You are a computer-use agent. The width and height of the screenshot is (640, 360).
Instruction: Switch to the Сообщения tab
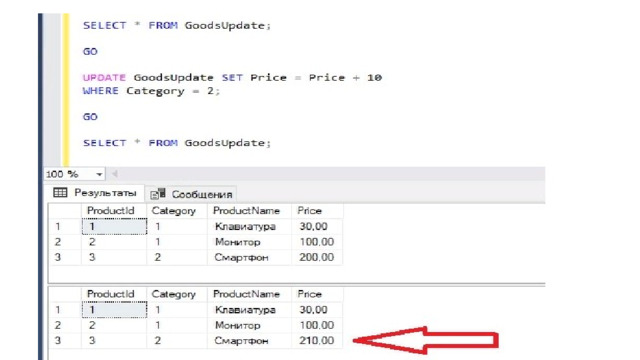(x=191, y=194)
